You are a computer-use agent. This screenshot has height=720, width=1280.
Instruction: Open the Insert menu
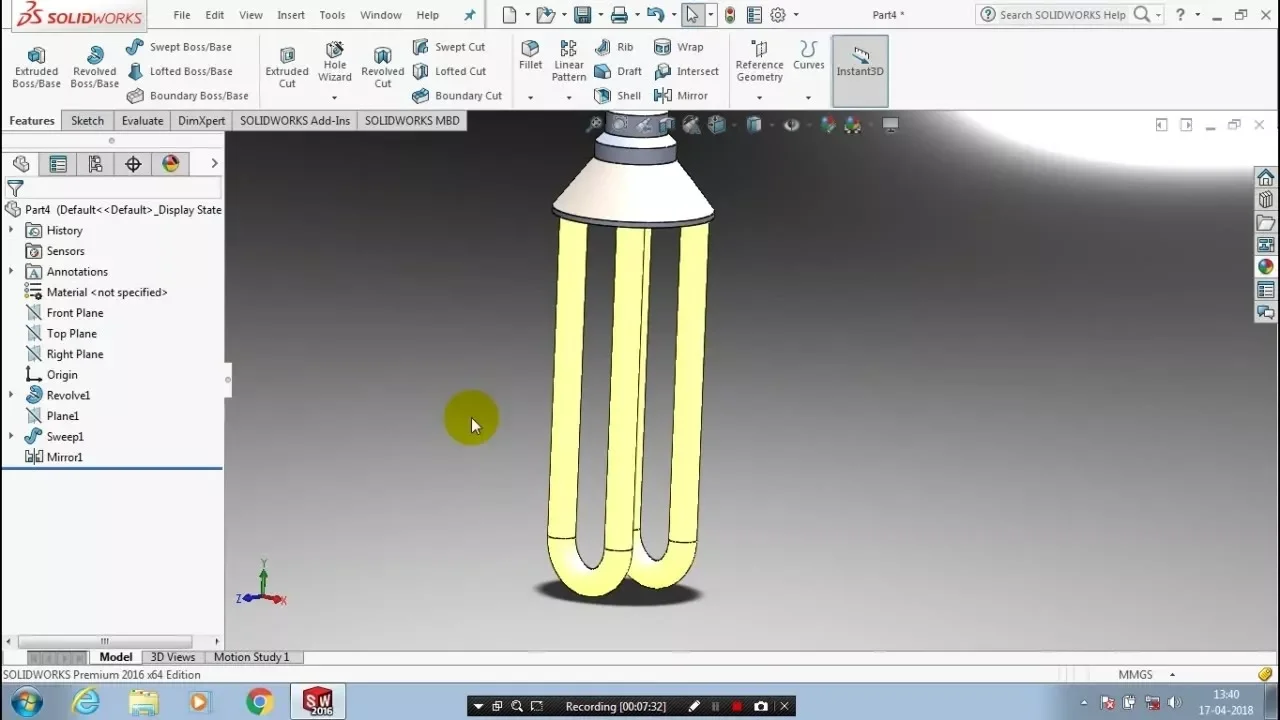click(x=291, y=15)
